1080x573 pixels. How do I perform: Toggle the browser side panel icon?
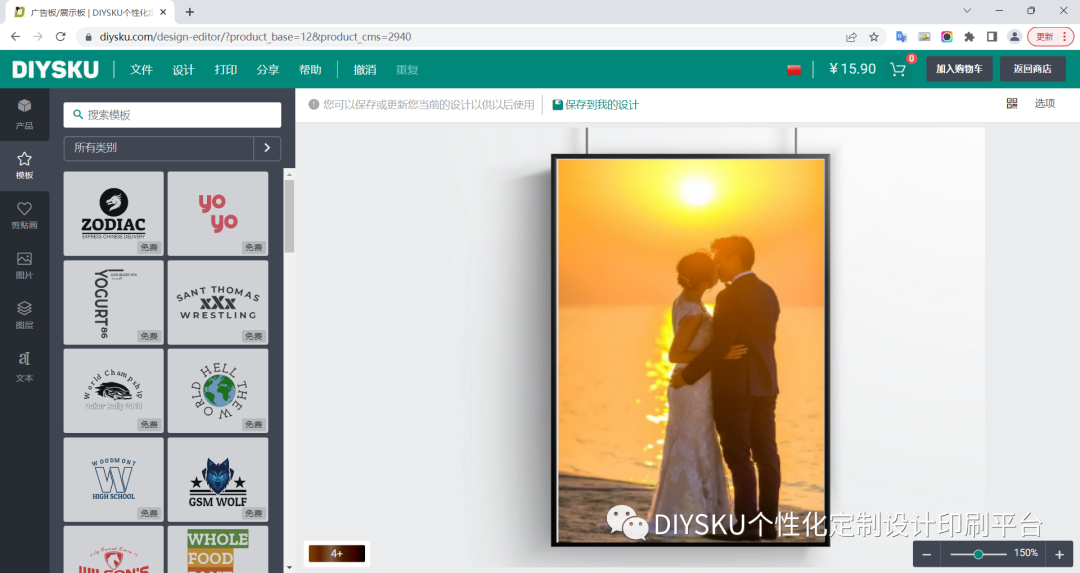(x=992, y=37)
